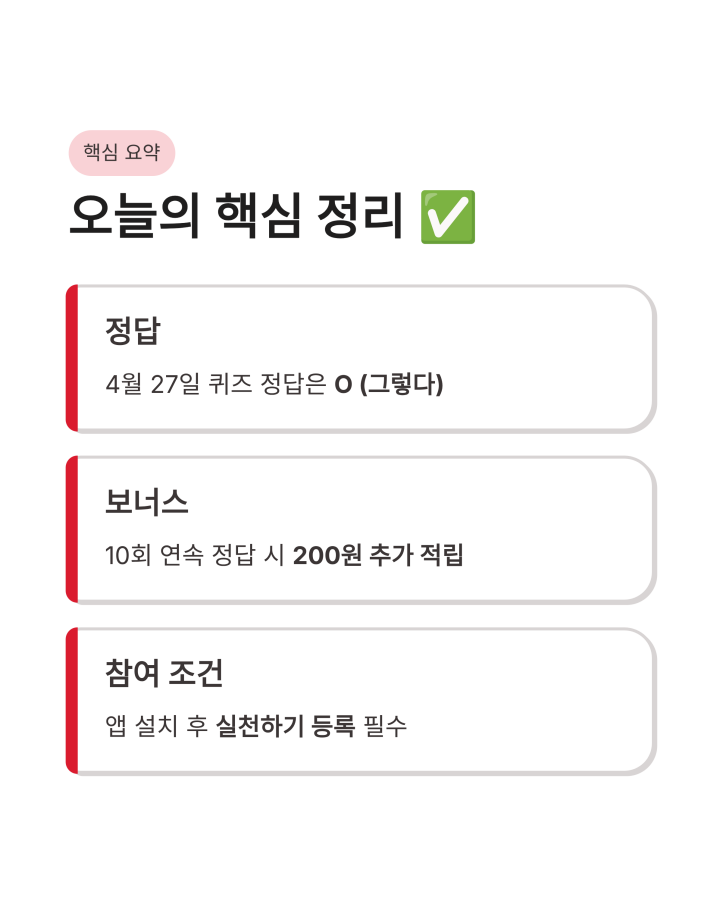Click the bold 200원 추가 적립 text
723x904 pixels.
pyautogui.click(x=378, y=555)
